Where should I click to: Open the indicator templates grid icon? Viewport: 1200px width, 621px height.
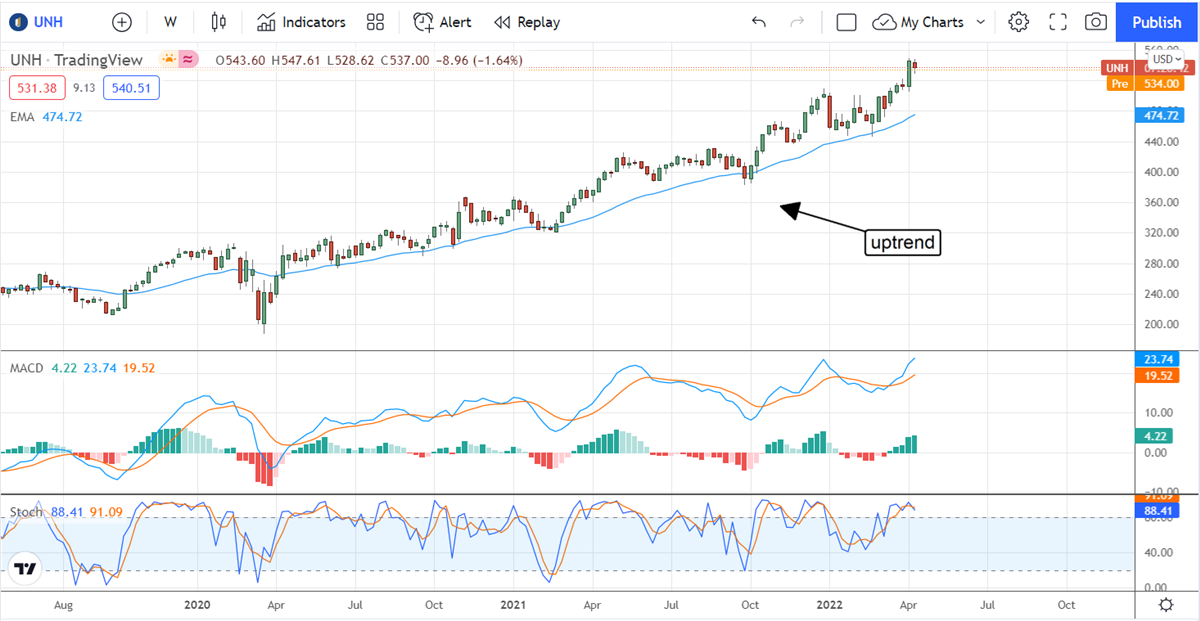(x=375, y=22)
